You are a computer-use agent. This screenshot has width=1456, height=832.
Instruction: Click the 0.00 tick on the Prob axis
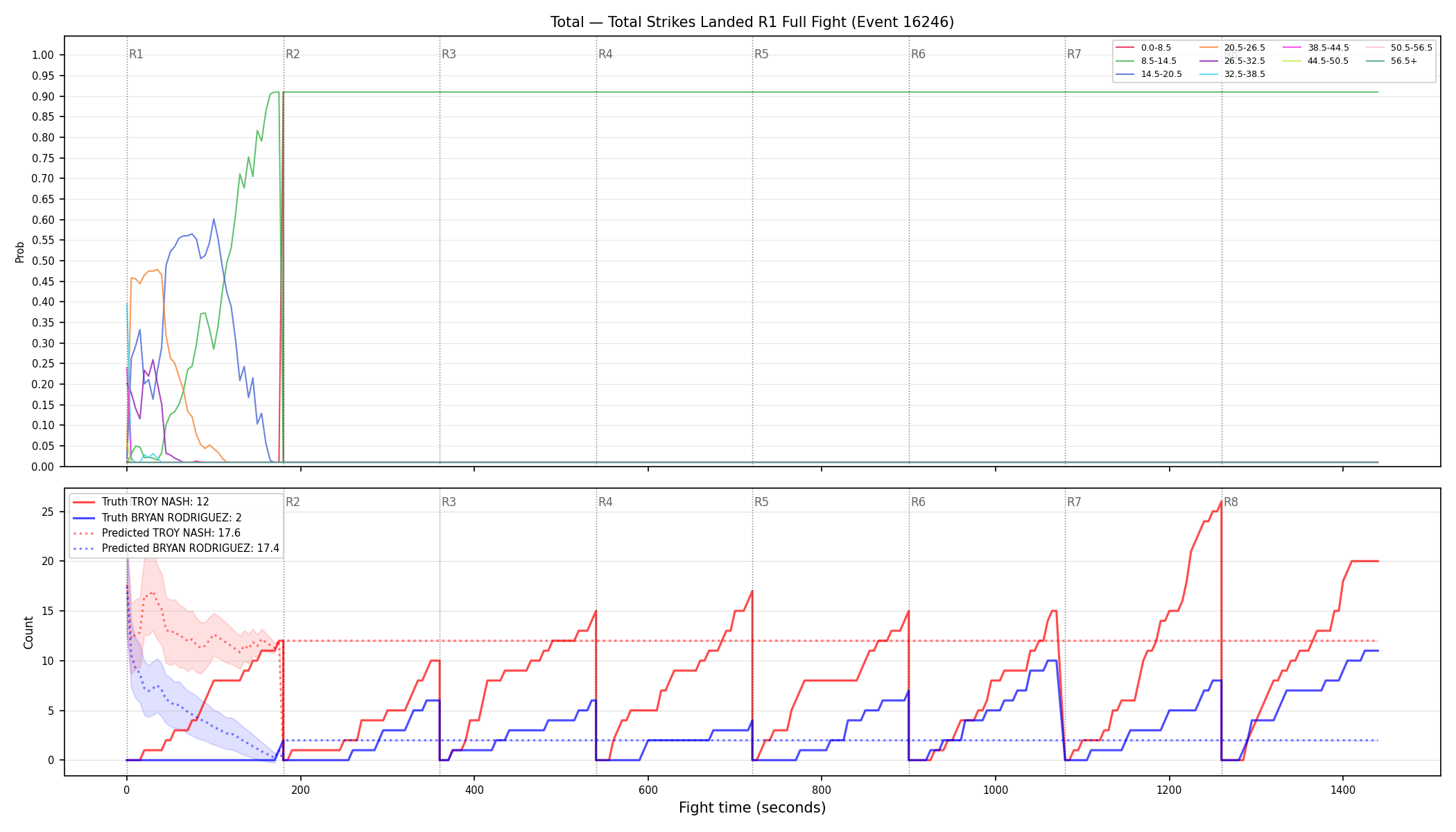(43, 467)
